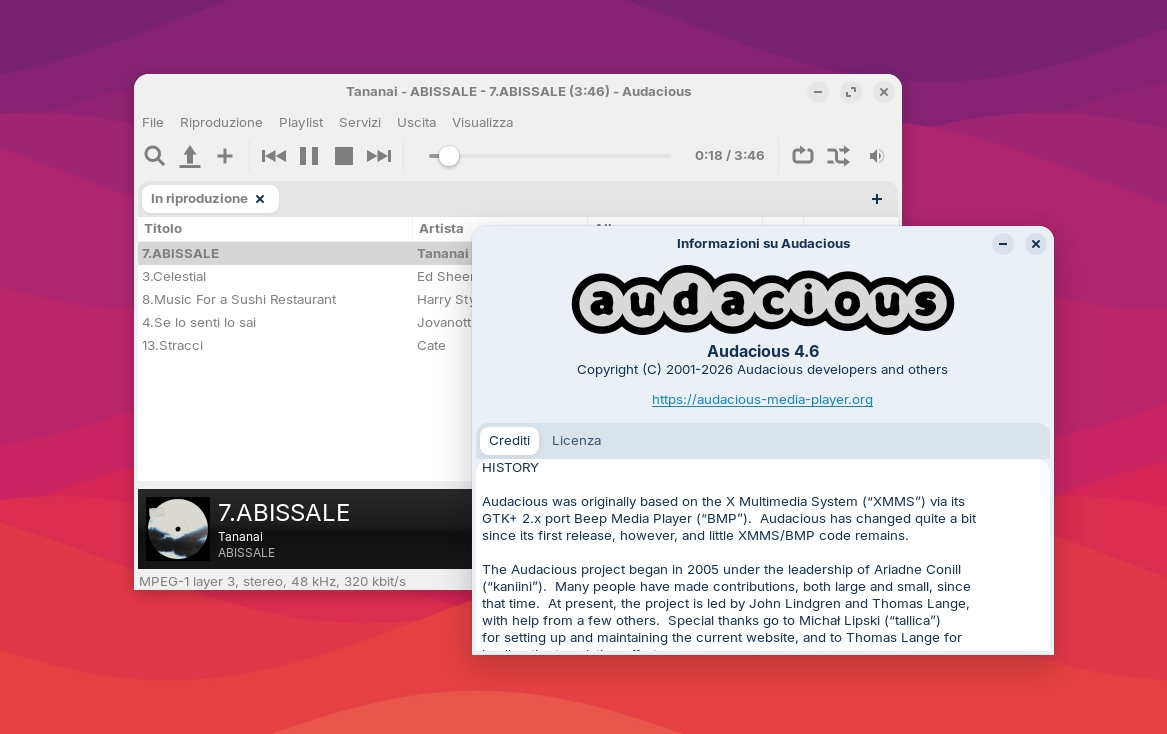Sort by the Titolo column header

pos(275,229)
